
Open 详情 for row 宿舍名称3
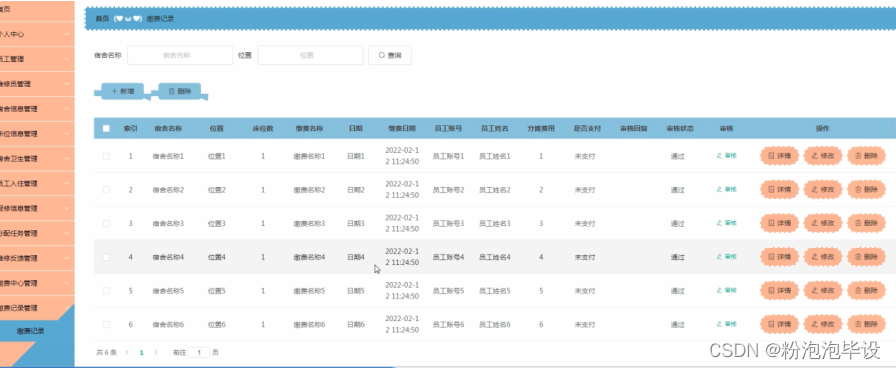(x=779, y=223)
